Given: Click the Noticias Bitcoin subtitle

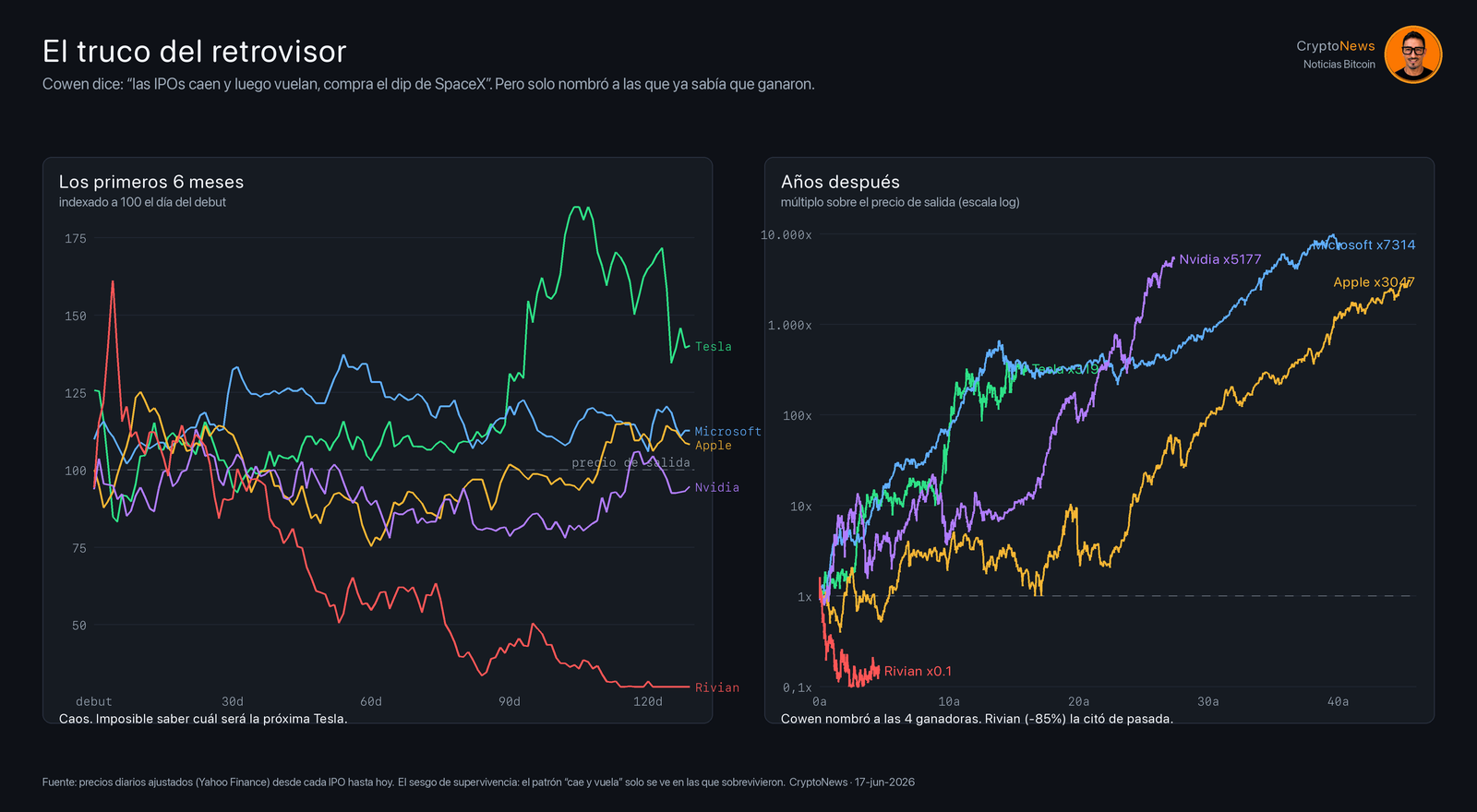Looking at the screenshot, I should [x=1339, y=65].
